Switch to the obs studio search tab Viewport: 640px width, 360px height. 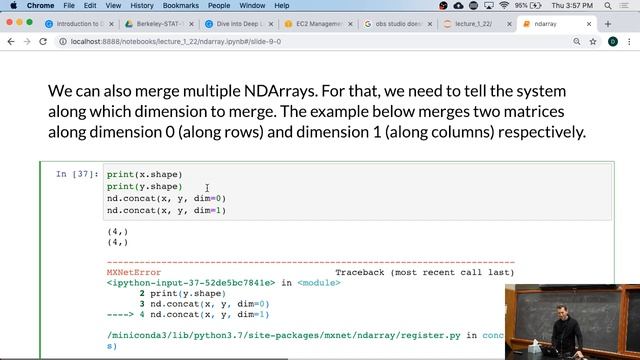pyautogui.click(x=399, y=24)
